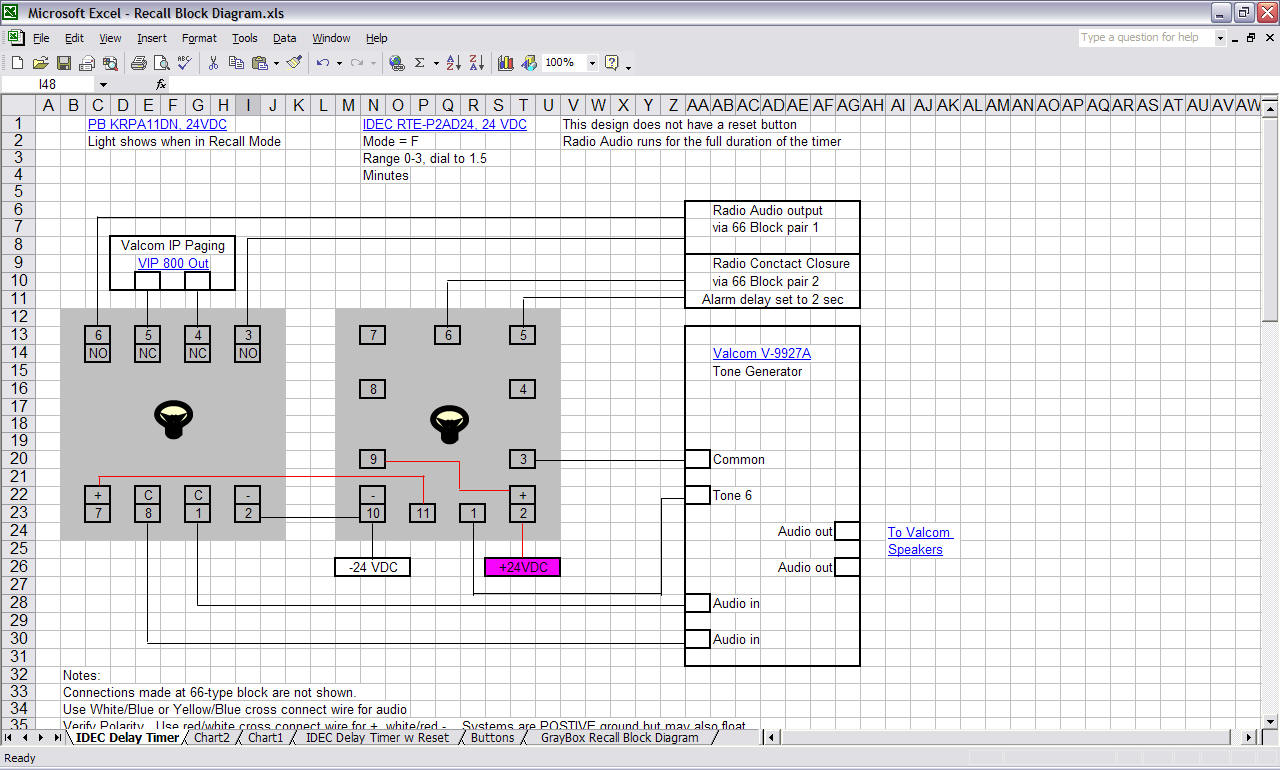Launch the Chart Wizard icon
Screen dimensions: 1280x770
coord(506,63)
